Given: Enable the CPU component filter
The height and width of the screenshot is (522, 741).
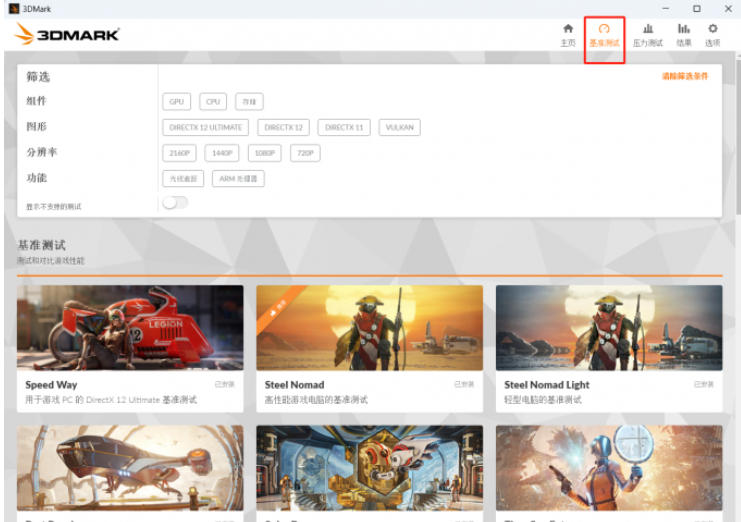Looking at the screenshot, I should tap(213, 101).
